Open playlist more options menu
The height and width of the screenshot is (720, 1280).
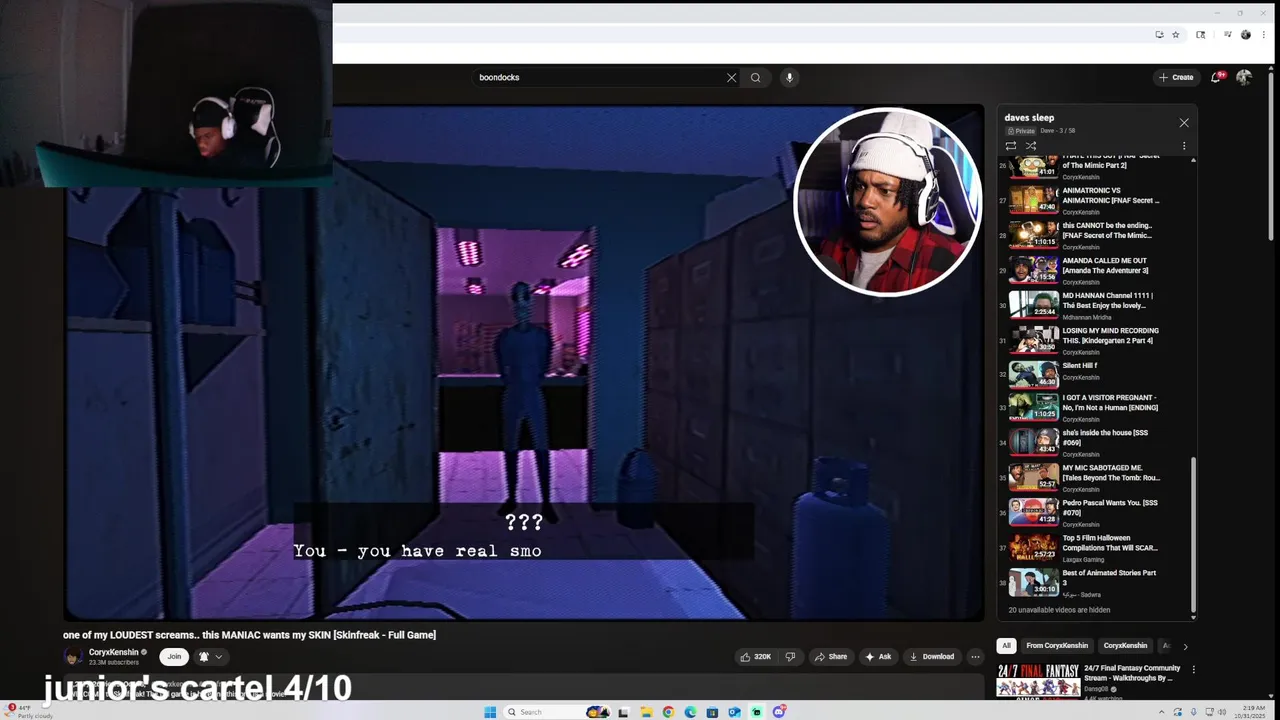tap(1184, 146)
